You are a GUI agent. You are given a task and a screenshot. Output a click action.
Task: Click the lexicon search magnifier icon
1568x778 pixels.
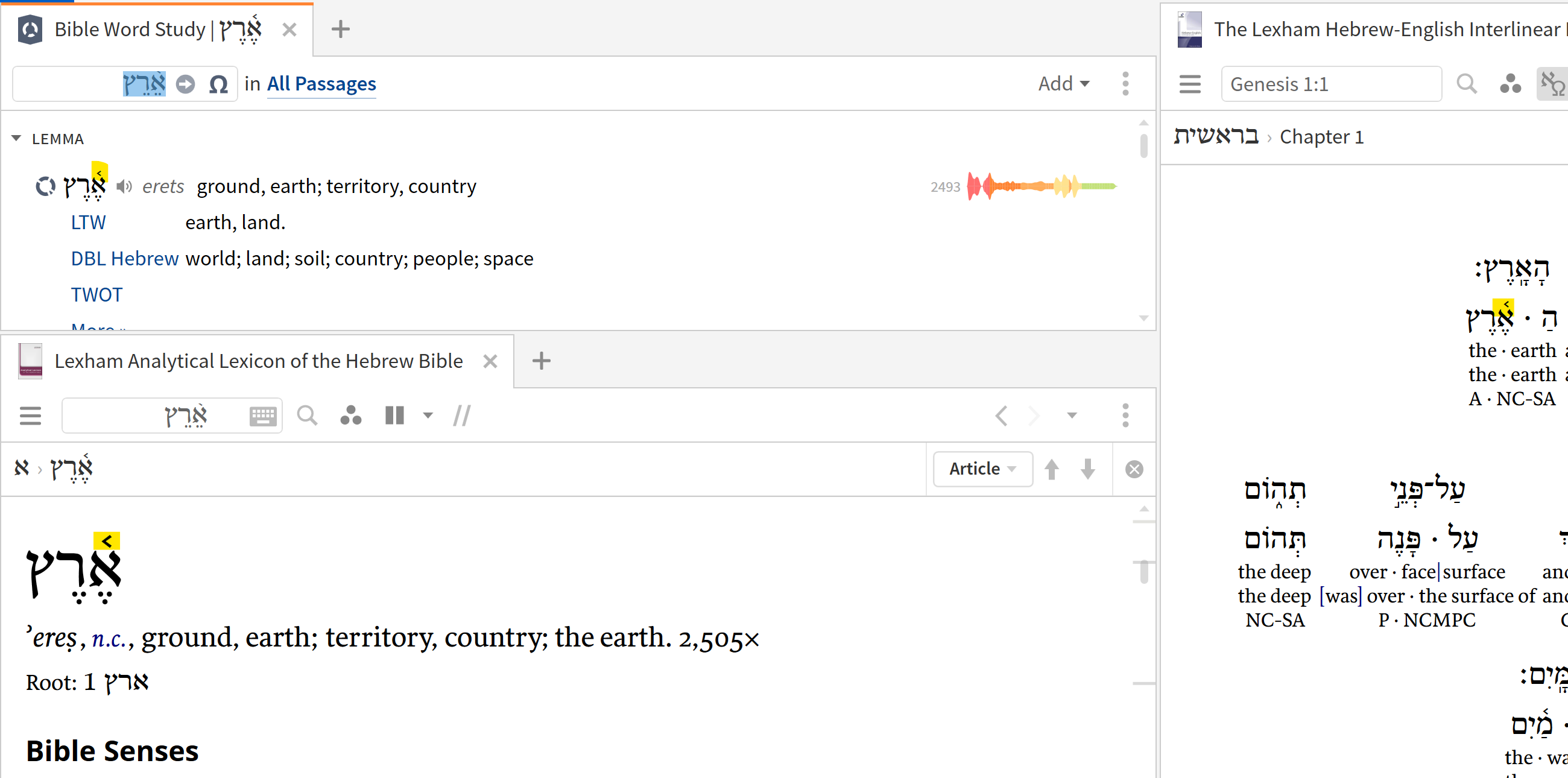[308, 416]
